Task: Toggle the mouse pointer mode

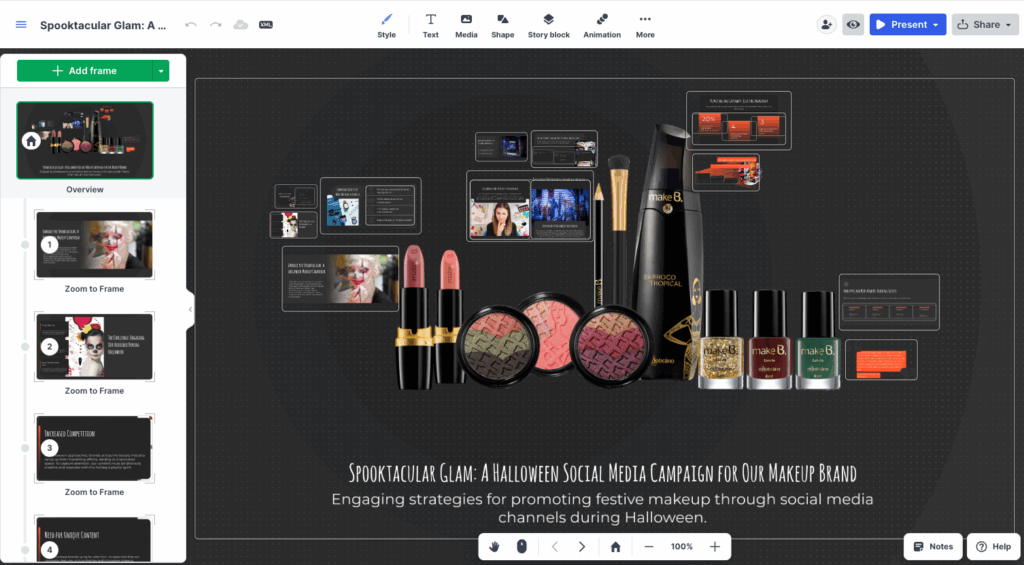Action: (521, 547)
